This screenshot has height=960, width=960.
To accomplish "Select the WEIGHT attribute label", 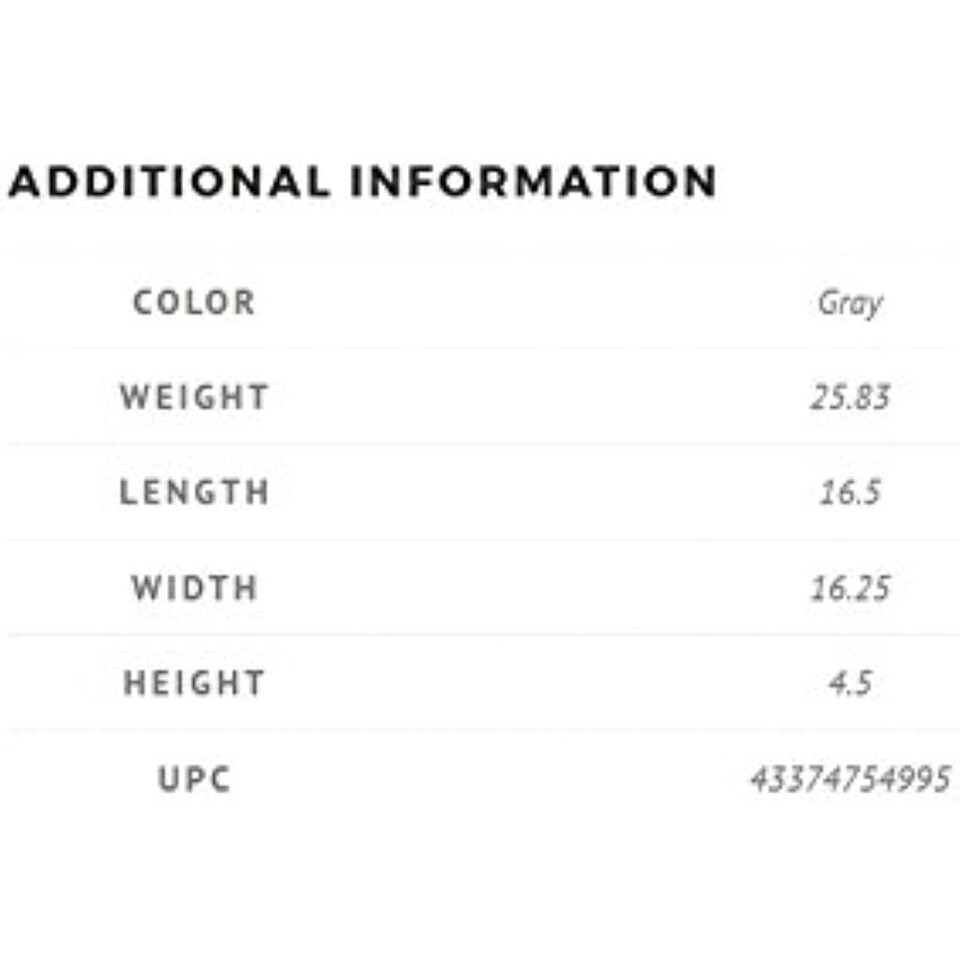I will [194, 397].
